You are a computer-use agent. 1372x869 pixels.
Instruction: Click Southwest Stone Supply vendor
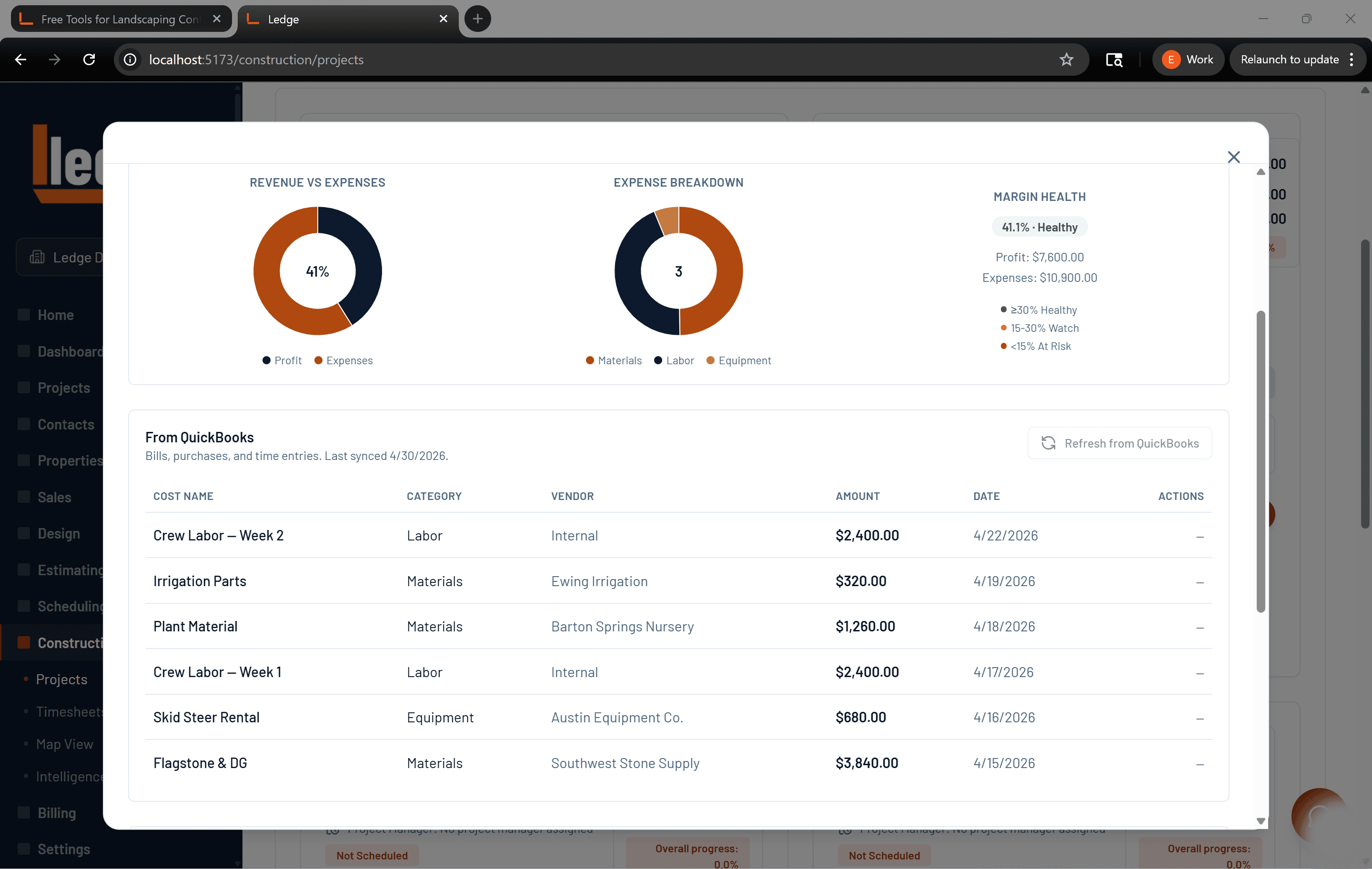tap(625, 763)
